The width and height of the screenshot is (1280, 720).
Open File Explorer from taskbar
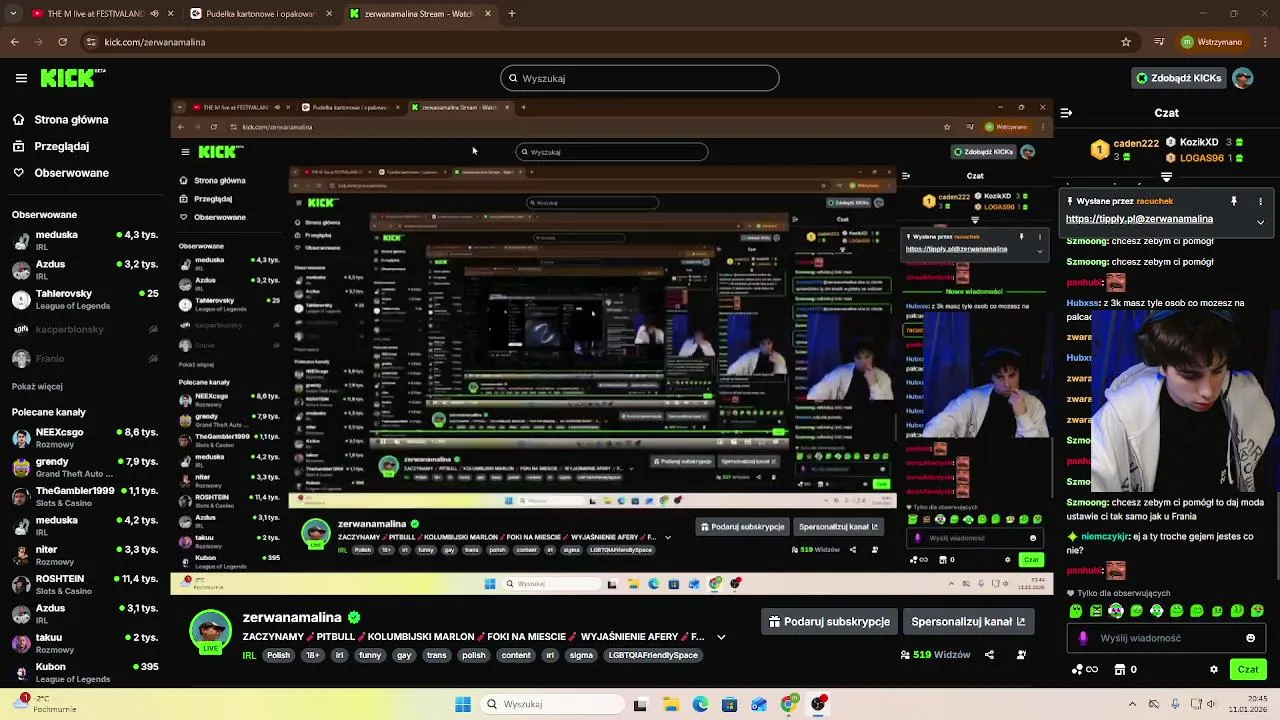(671, 704)
